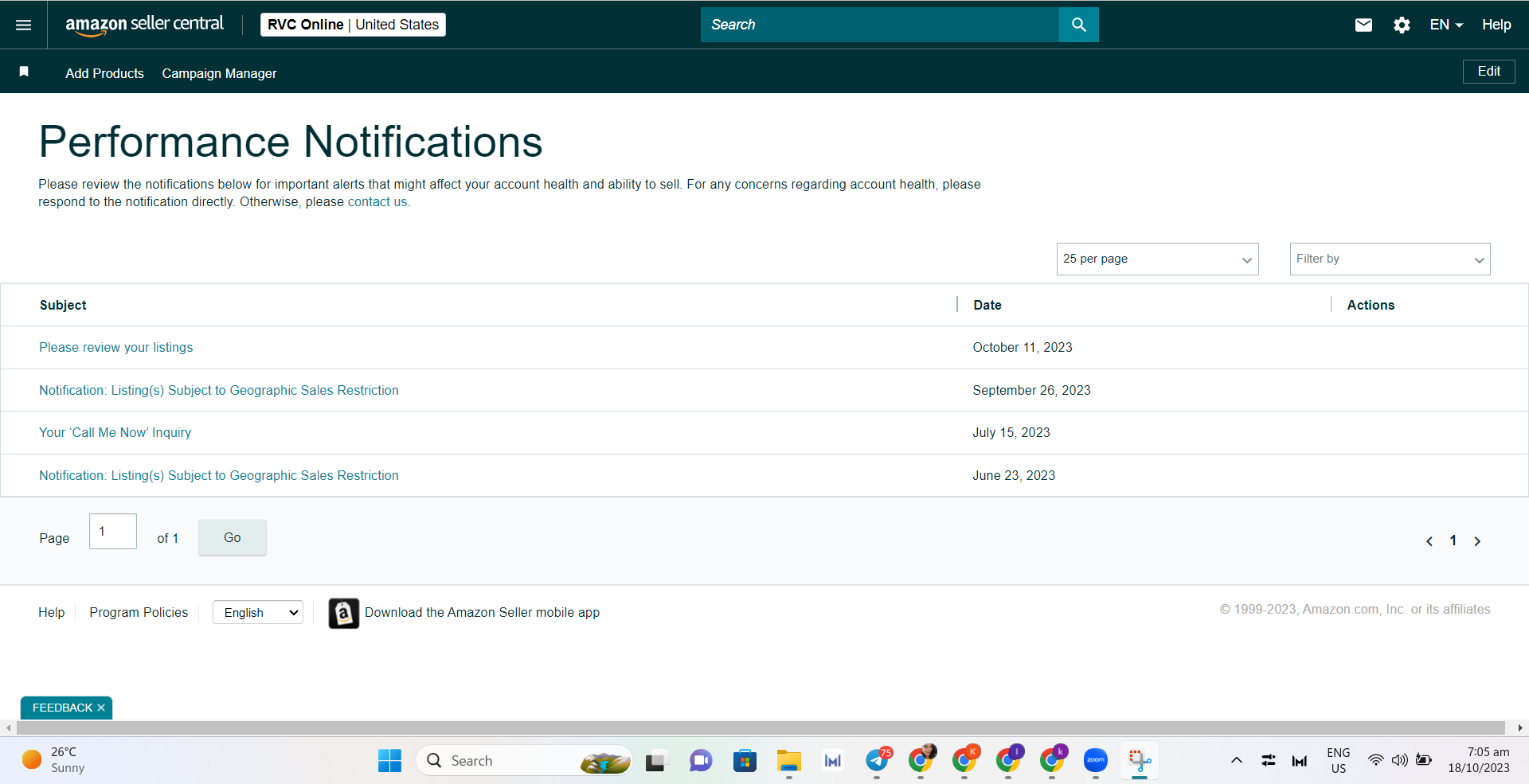This screenshot has width=1529, height=784.
Task: Click into the Seller Central search field
Action: pos(880,25)
